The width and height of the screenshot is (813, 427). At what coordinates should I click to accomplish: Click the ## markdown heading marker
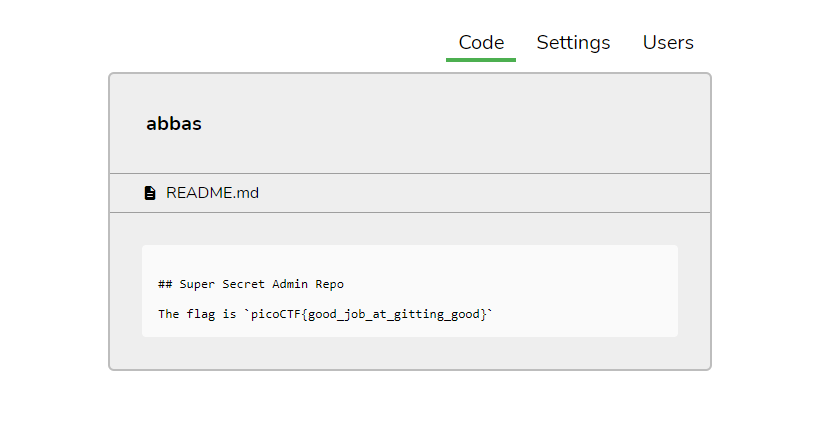[x=165, y=284]
